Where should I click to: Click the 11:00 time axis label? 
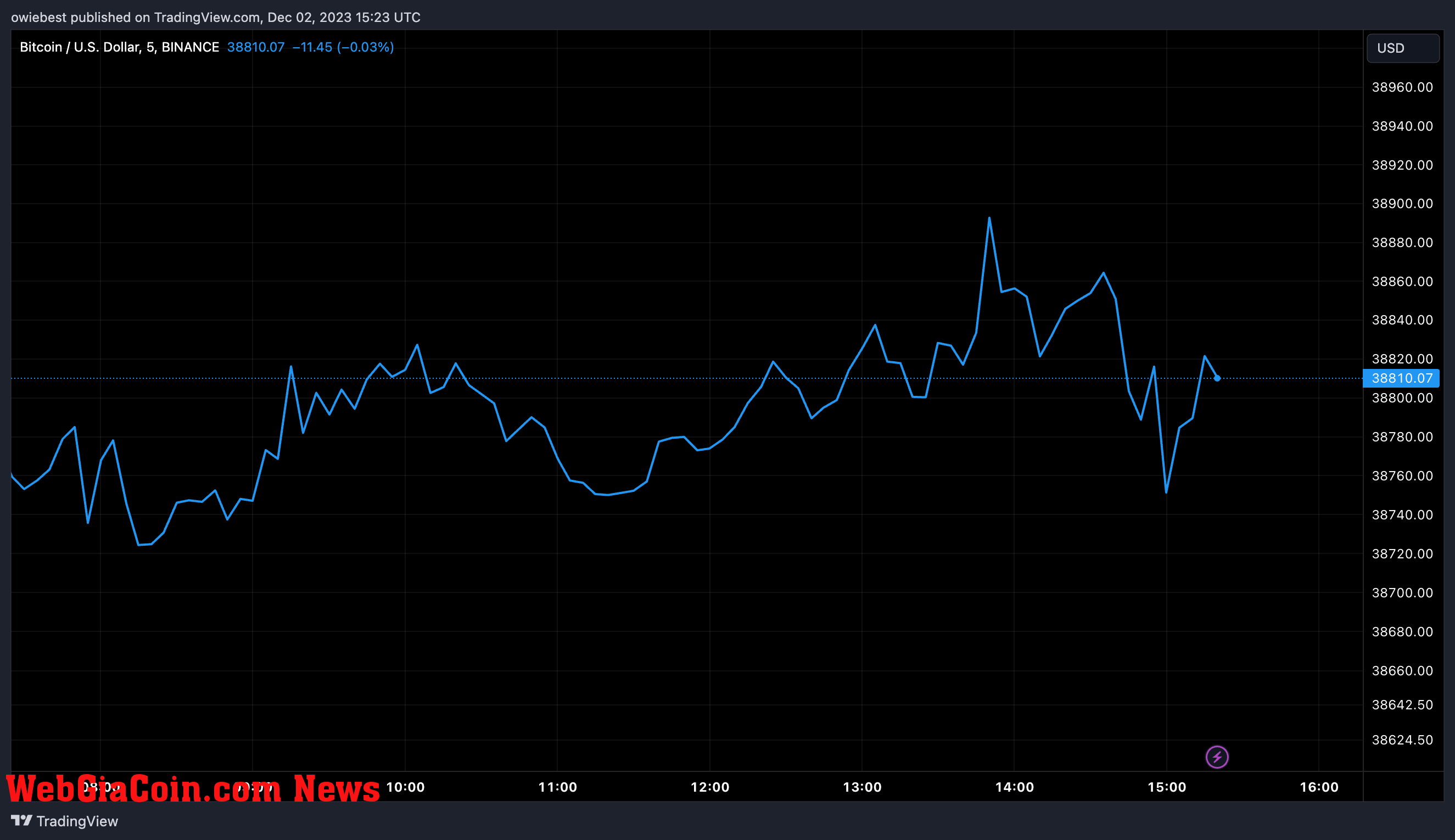point(557,787)
